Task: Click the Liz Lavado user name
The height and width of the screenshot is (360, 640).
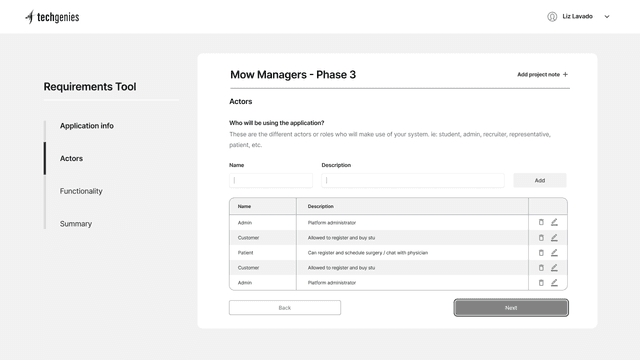Action: click(x=577, y=16)
